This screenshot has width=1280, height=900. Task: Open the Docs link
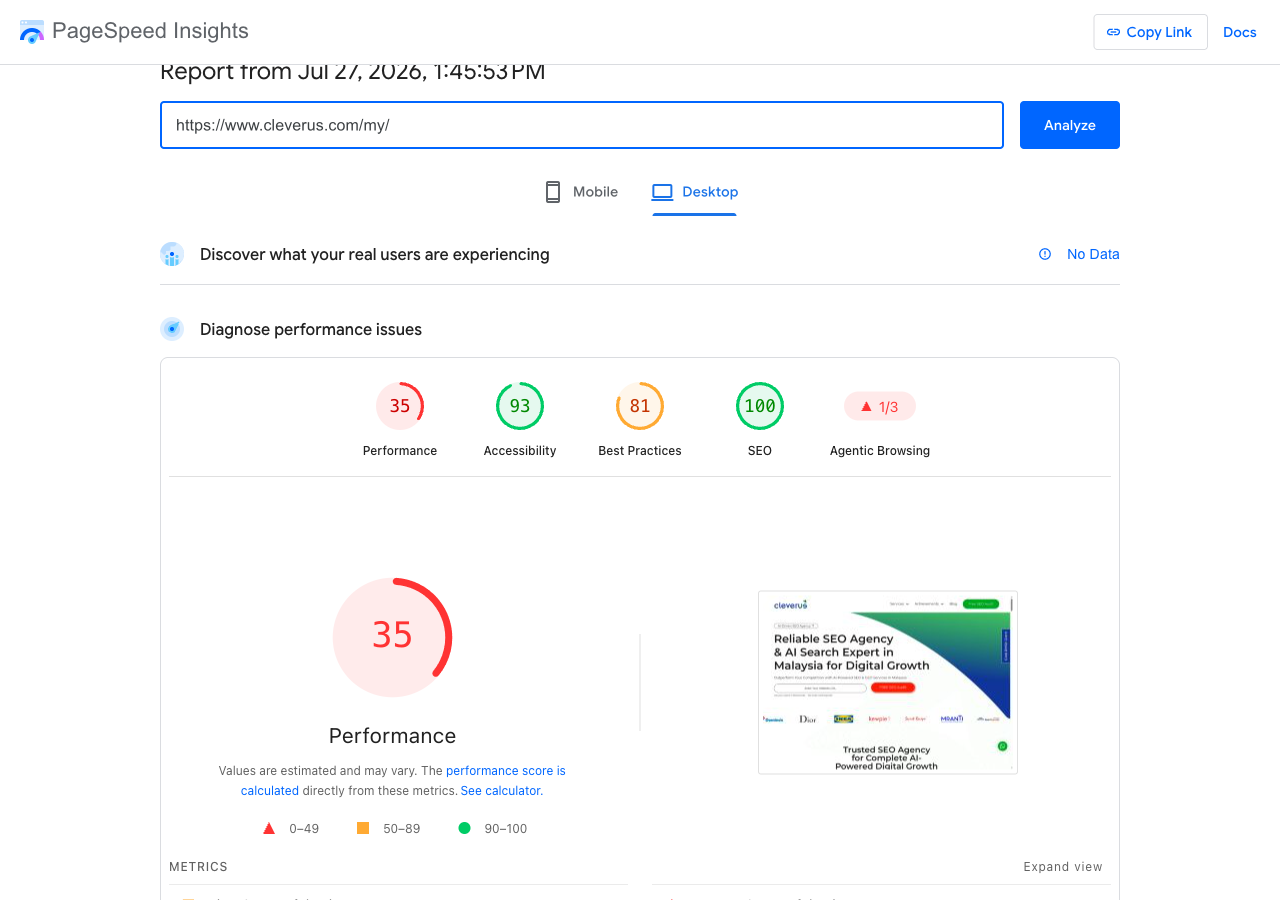[x=1240, y=32]
